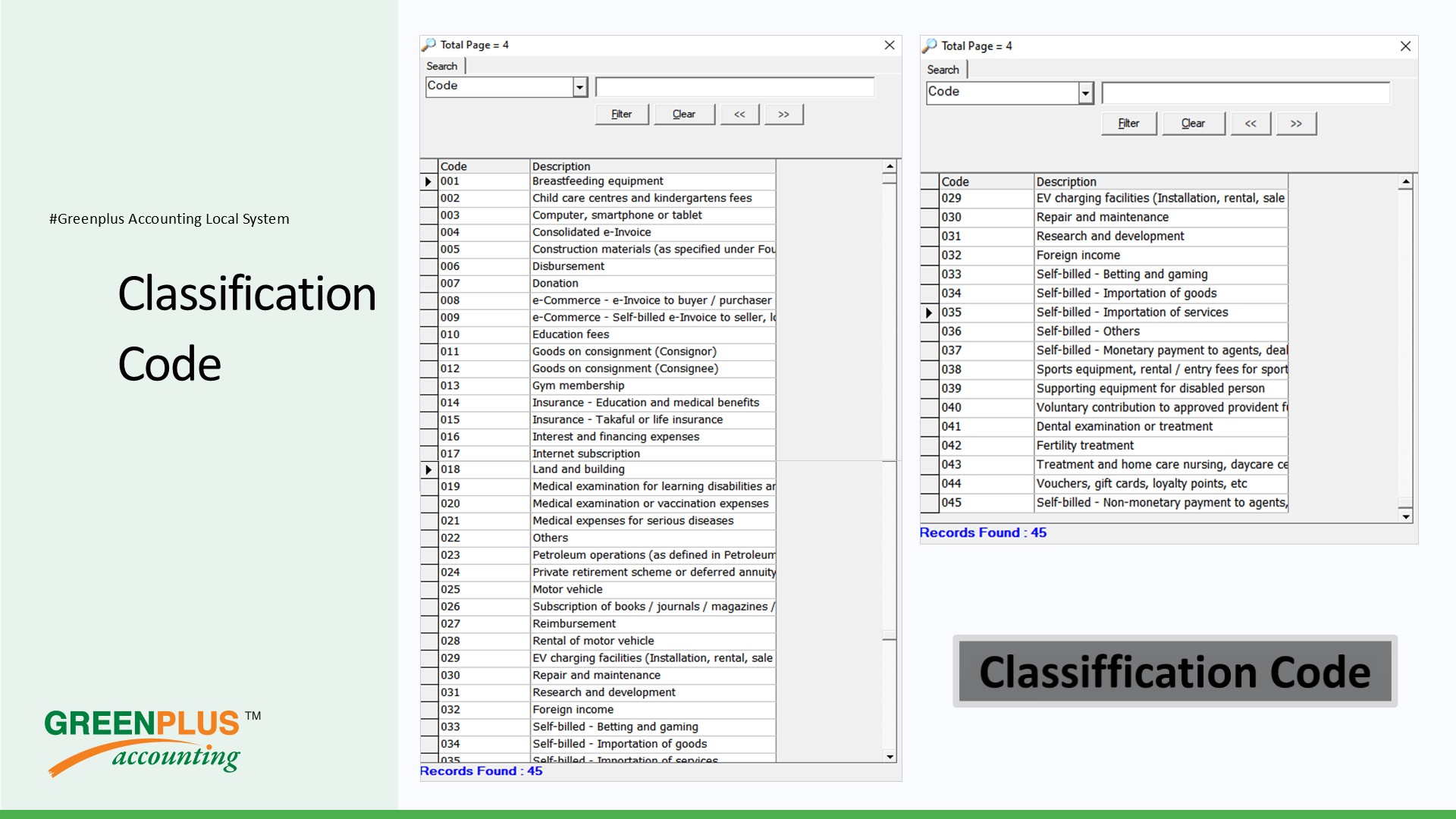Open Code dropdown in right window
Image resolution: width=1456 pixels, height=819 pixels.
click(x=1086, y=93)
